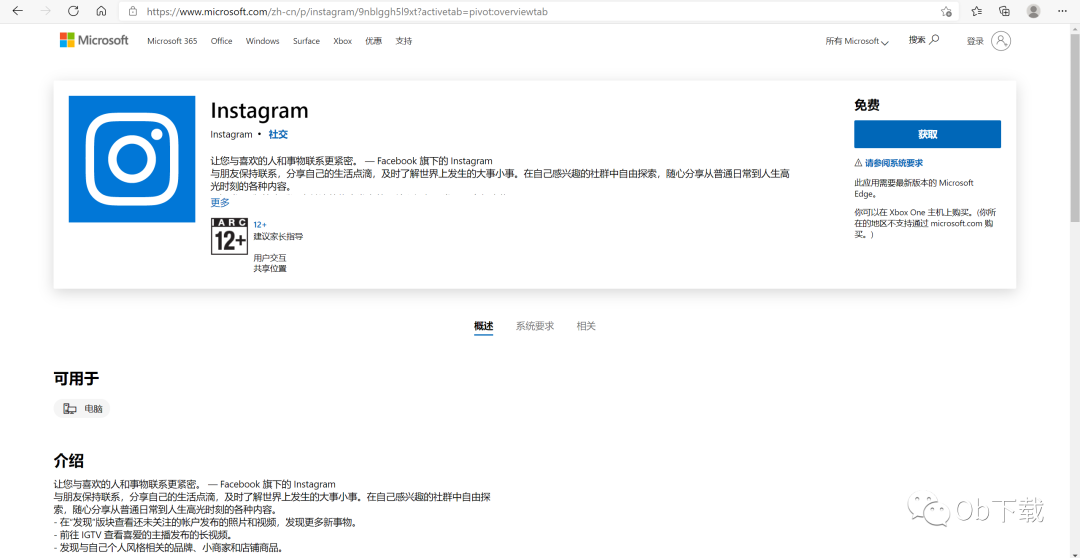Open the Microsoft 365 nav item
Screen dimensions: 1080x558
(172, 41)
